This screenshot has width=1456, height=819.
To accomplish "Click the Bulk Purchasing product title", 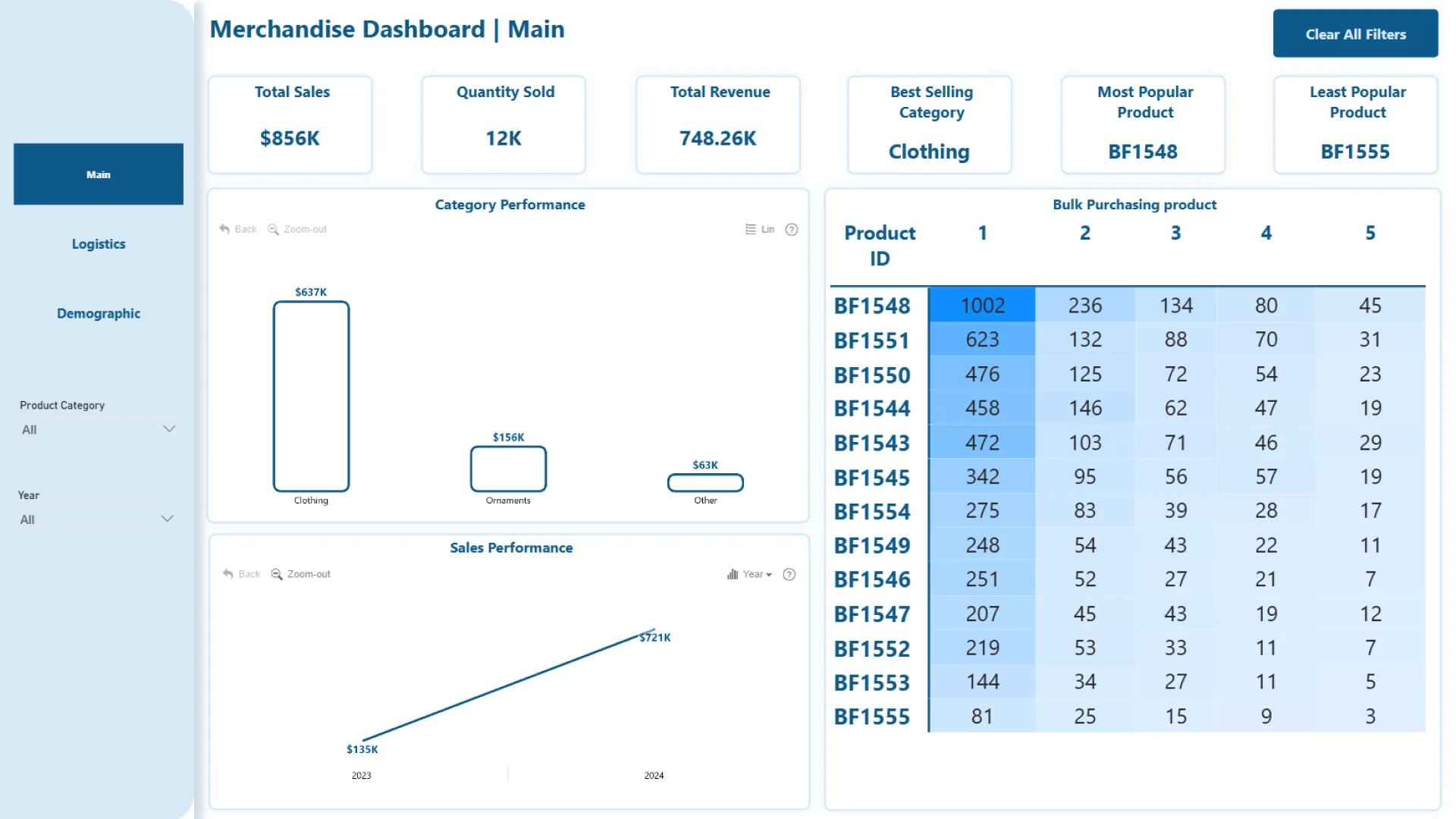I will [1134, 205].
